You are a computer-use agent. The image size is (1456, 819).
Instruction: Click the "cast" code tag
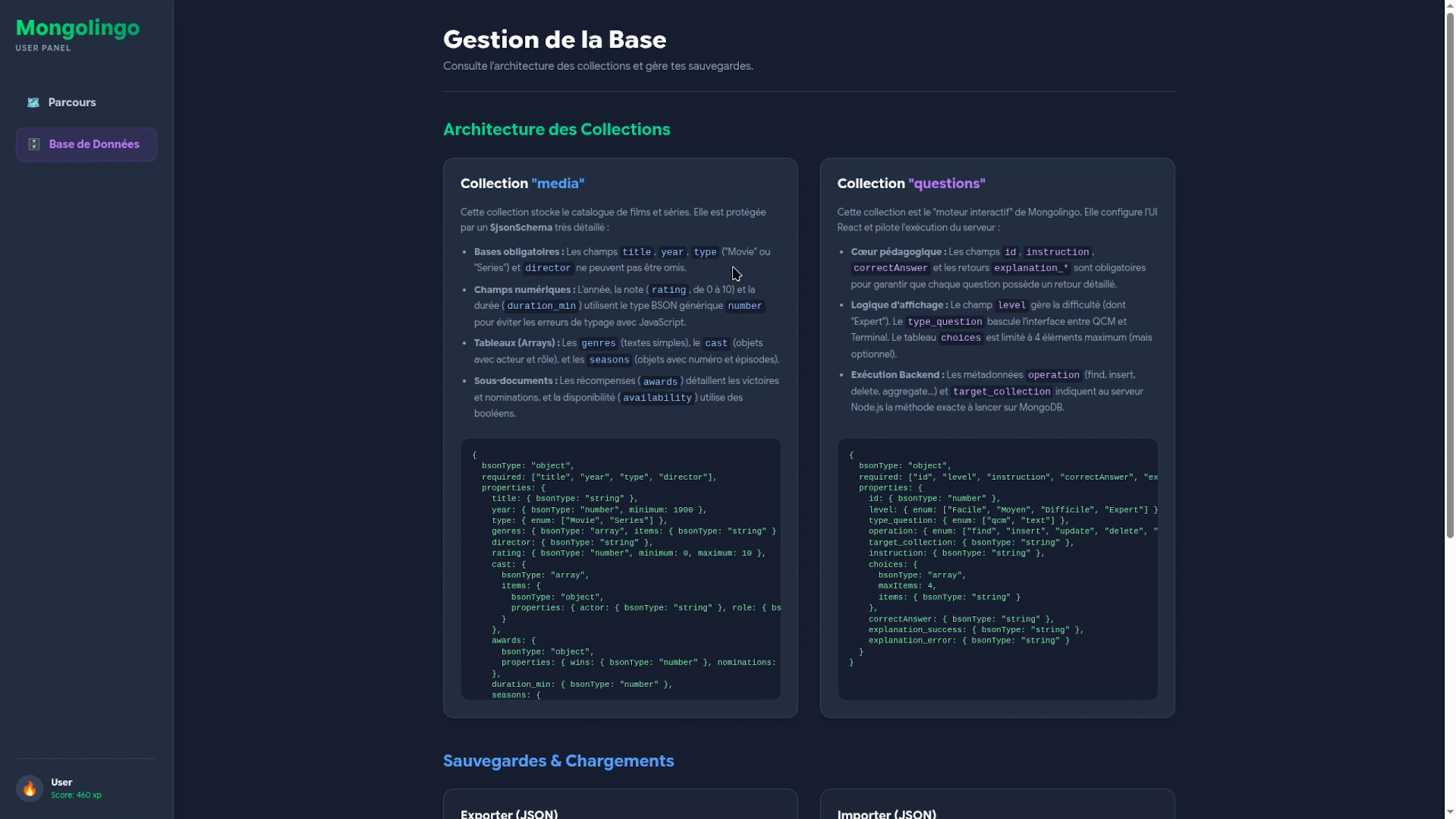pos(715,343)
